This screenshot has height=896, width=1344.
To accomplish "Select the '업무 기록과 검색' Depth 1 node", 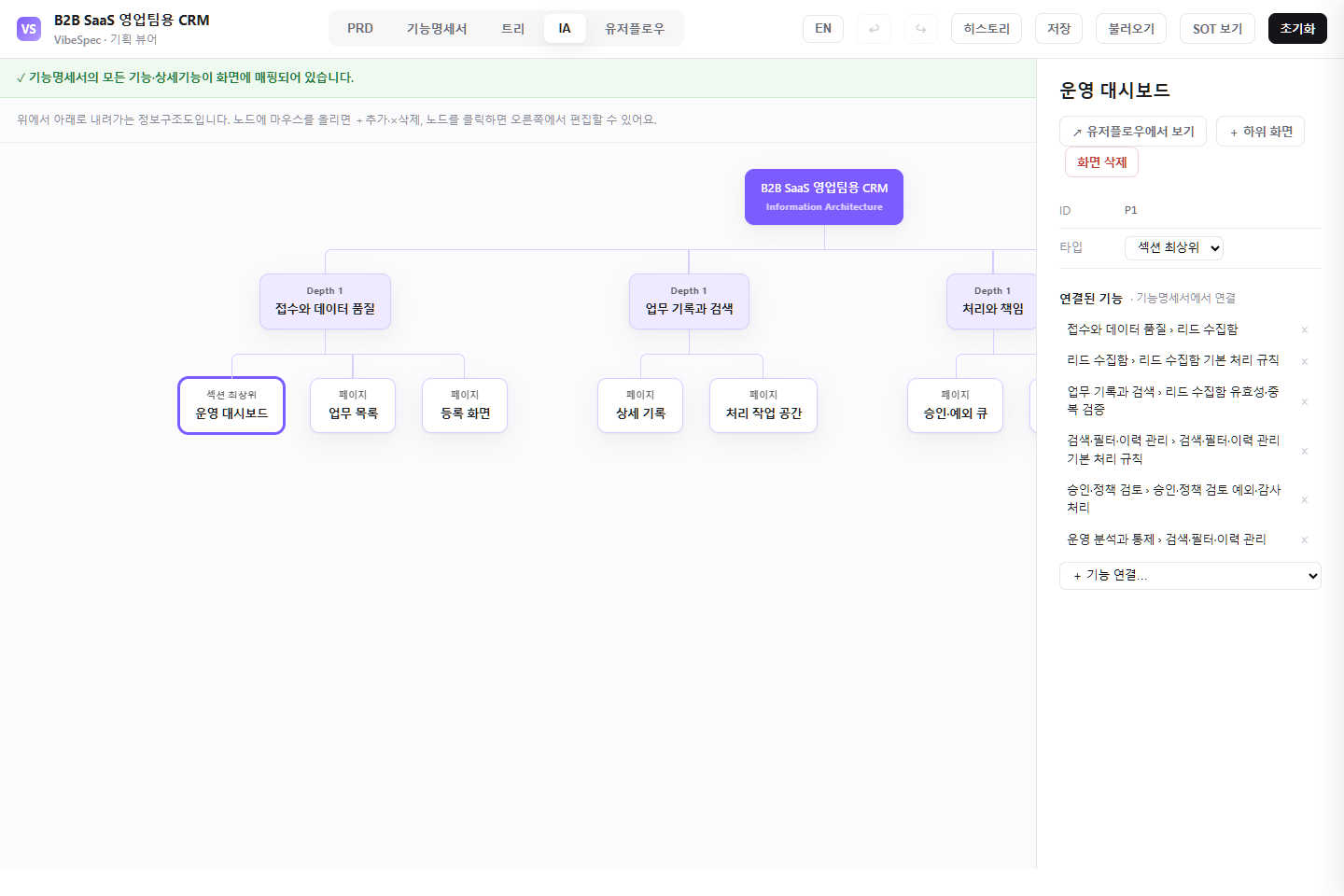I will [689, 301].
